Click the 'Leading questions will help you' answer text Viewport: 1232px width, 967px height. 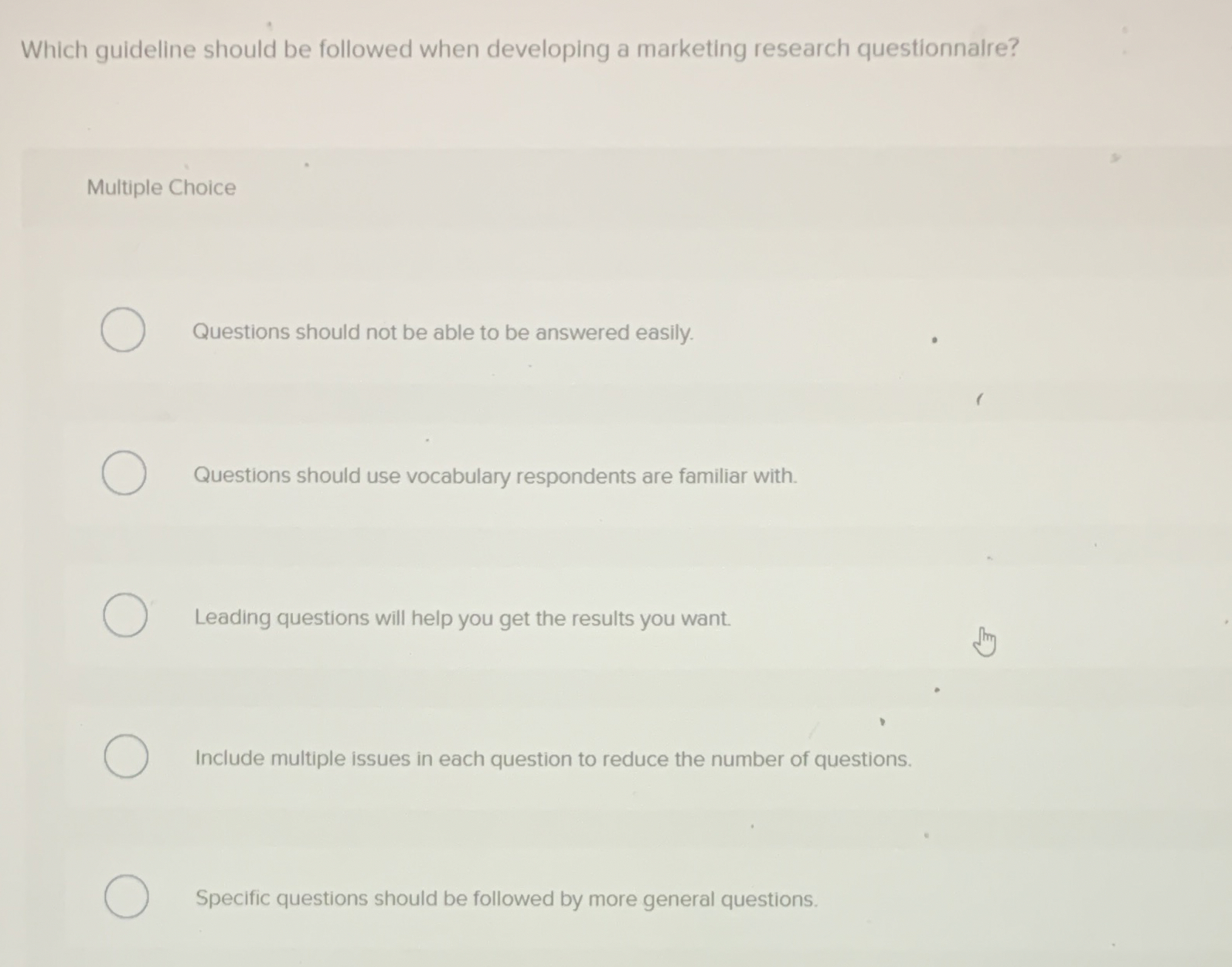462,618
